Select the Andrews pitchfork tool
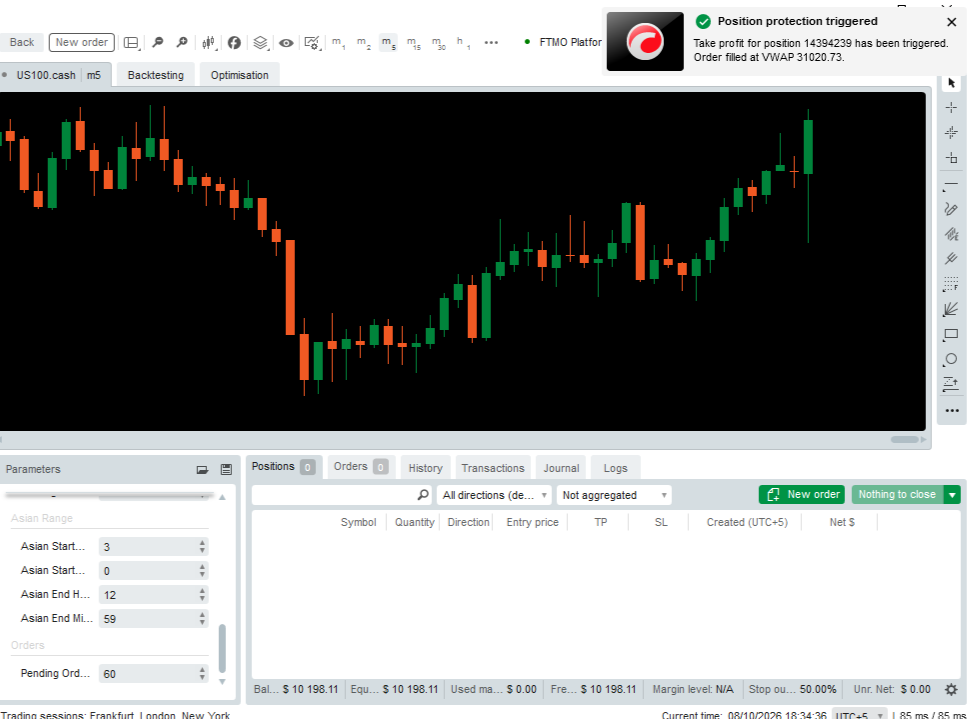 click(x=951, y=258)
